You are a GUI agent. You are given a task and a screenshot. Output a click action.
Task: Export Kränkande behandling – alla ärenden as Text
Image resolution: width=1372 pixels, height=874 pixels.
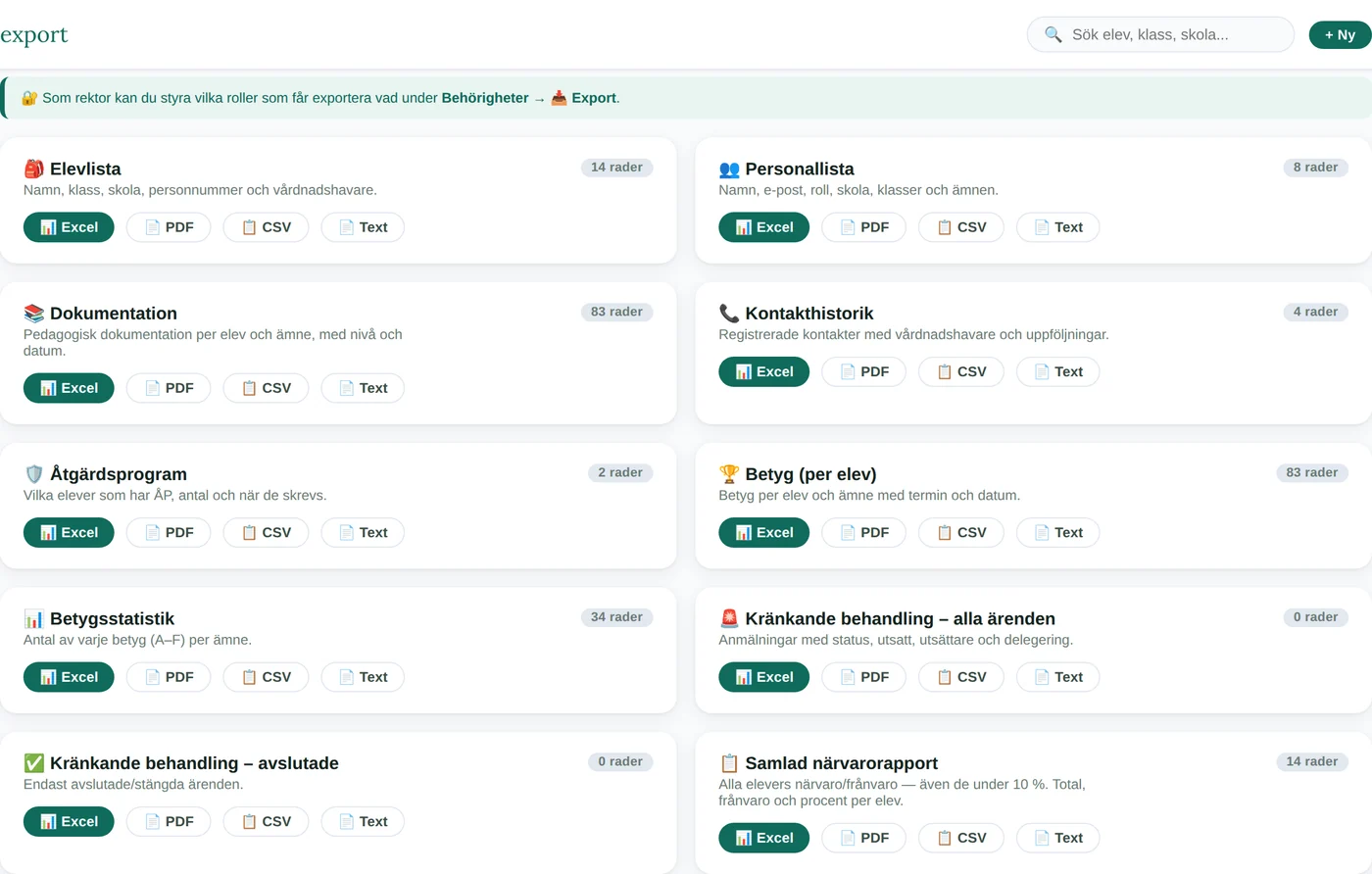coord(1058,677)
